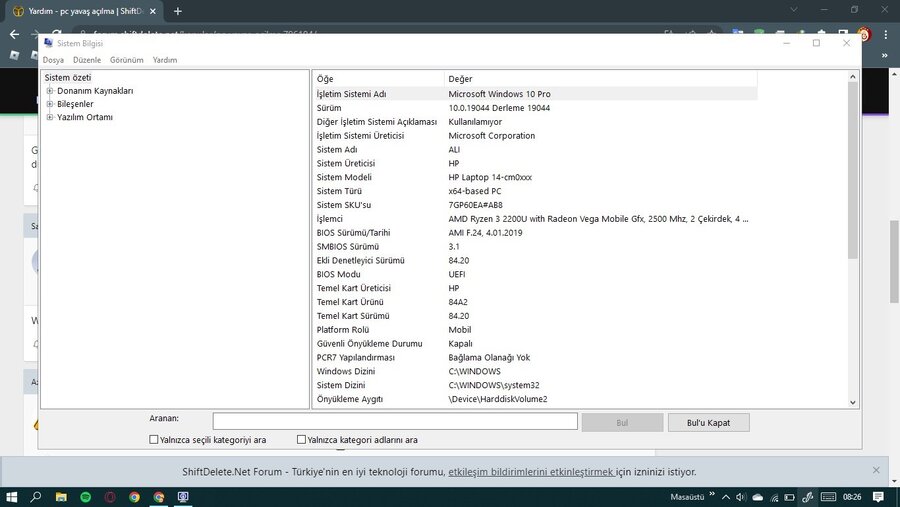Viewport: 900px width, 507px height.
Task: Click scroll-down arrow of details list
Action: click(852, 402)
